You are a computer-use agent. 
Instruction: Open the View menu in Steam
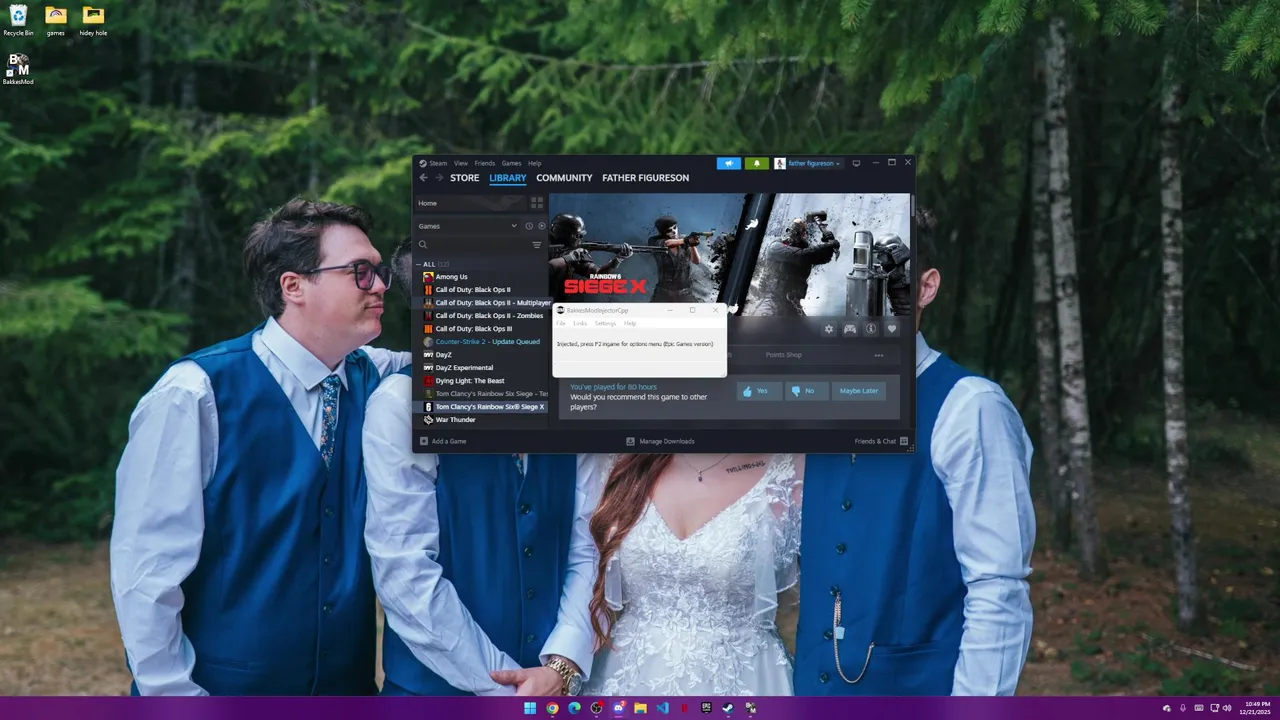point(461,163)
